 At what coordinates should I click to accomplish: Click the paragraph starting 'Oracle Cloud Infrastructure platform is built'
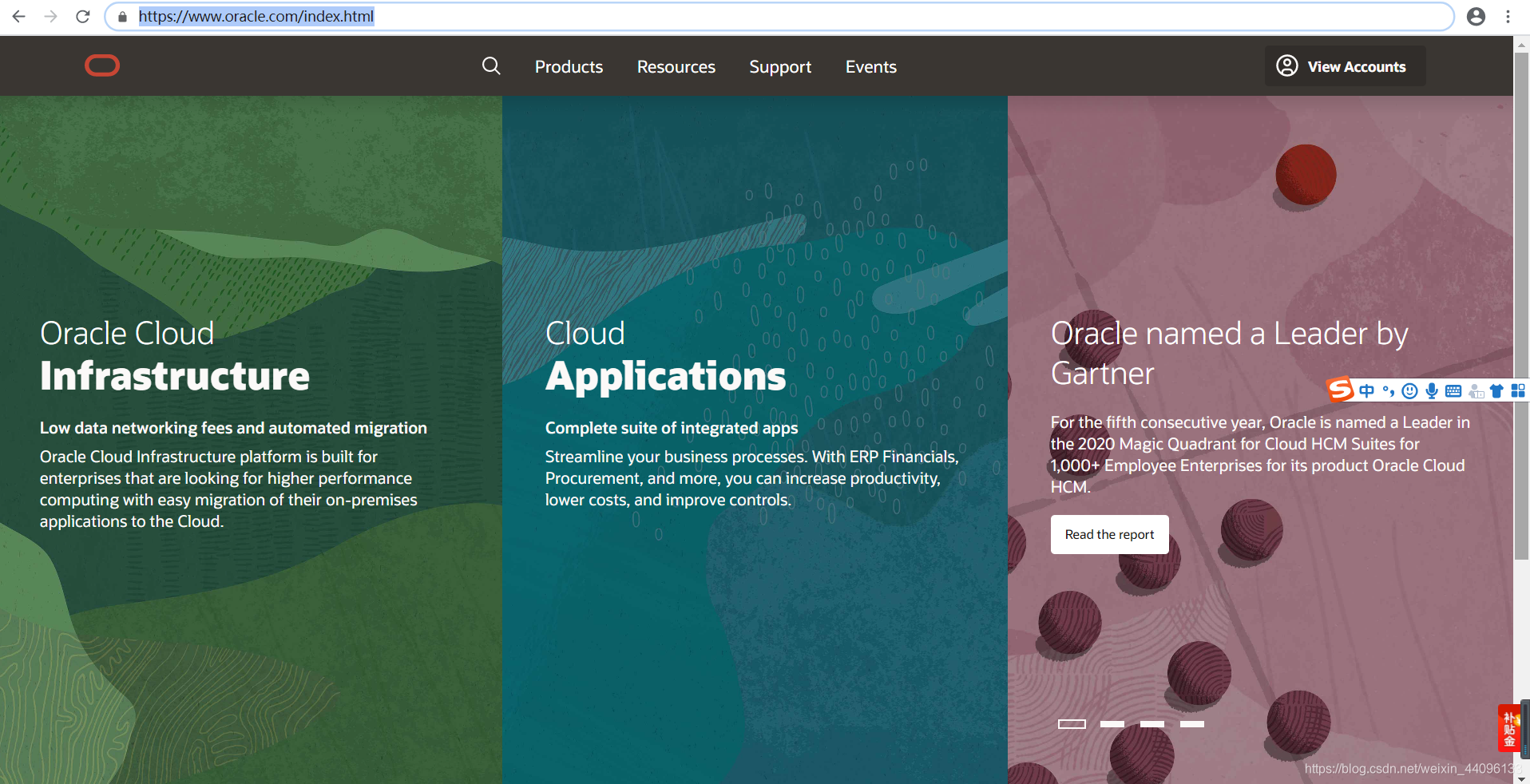pos(228,489)
